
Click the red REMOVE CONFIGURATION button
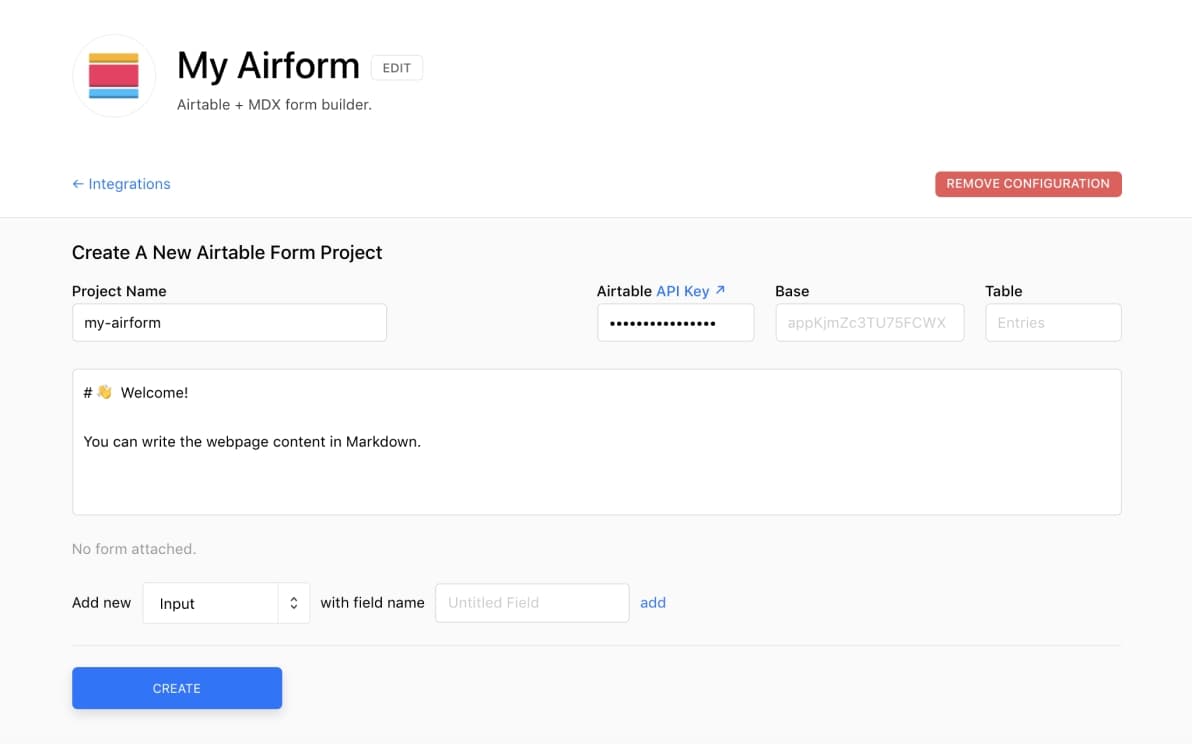pos(1027,184)
